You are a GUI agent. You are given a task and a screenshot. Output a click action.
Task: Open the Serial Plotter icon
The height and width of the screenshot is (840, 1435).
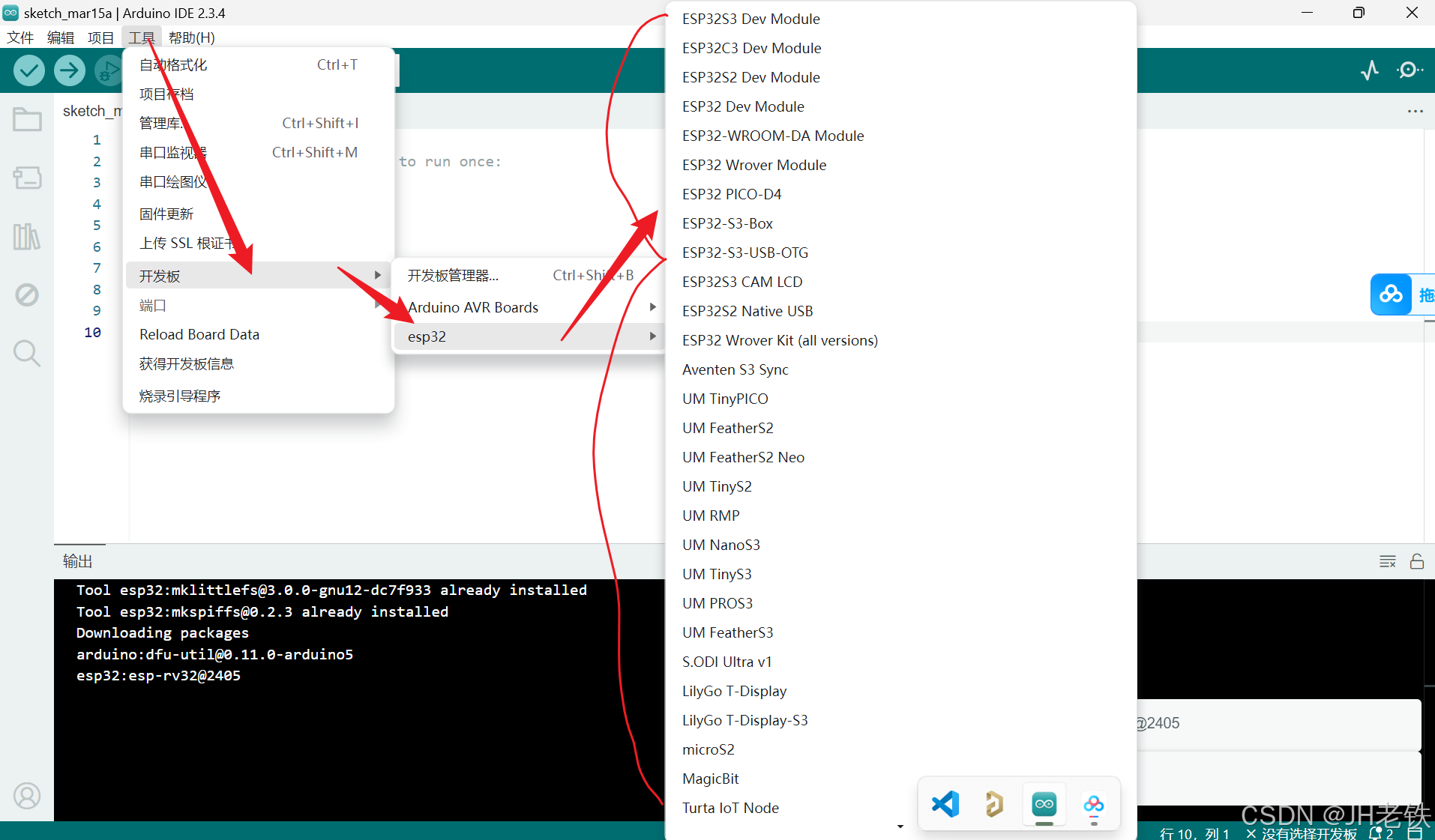click(x=1370, y=70)
